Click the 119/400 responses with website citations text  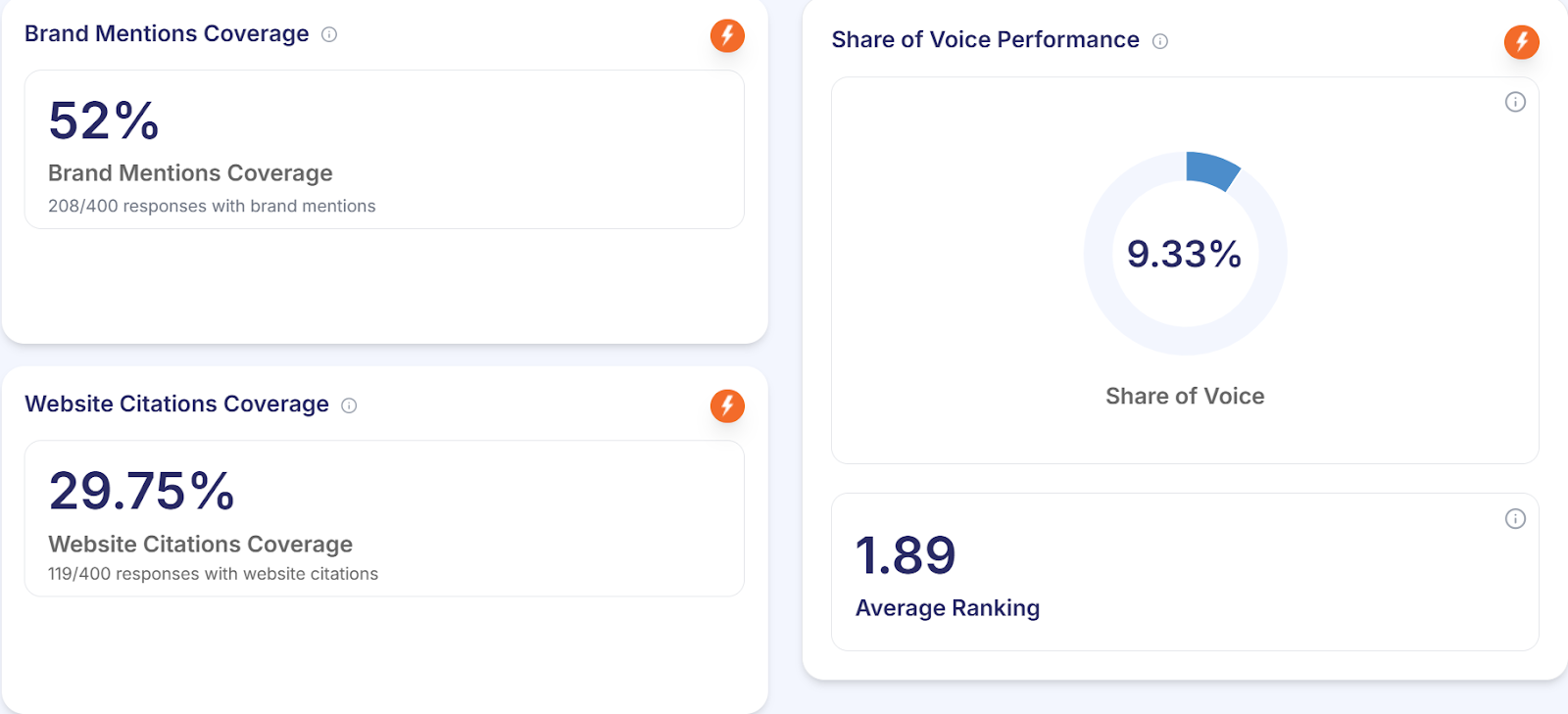tap(213, 574)
